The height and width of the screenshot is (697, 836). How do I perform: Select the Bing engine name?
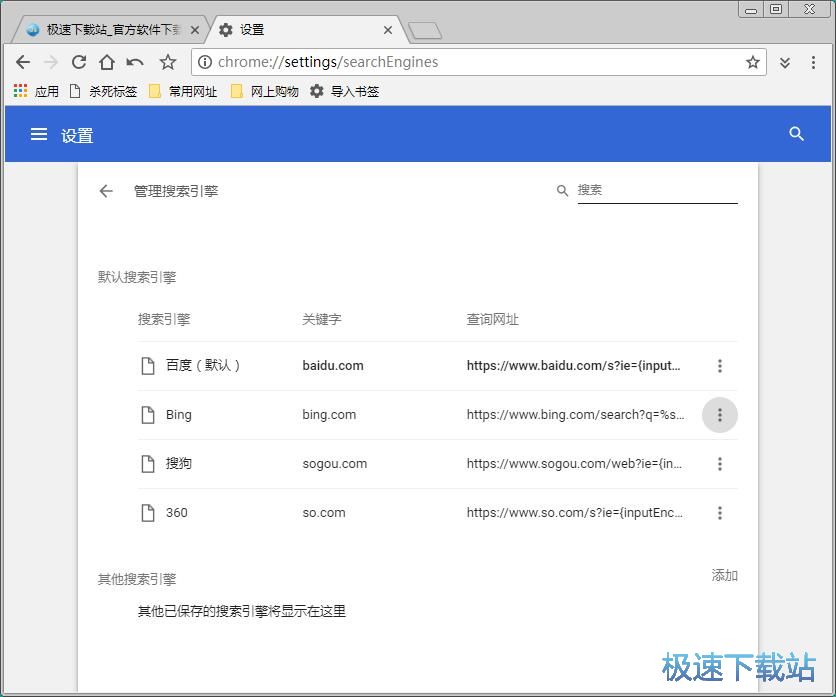[179, 415]
